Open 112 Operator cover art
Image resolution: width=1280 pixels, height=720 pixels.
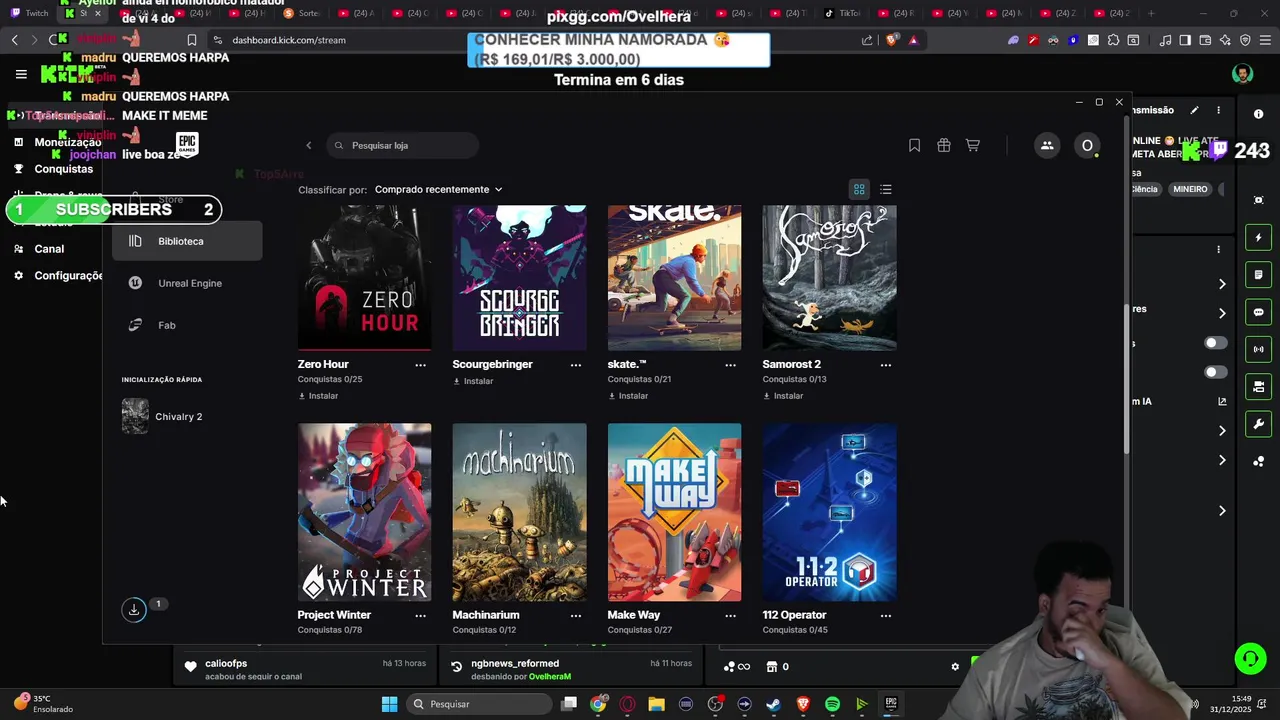point(829,512)
